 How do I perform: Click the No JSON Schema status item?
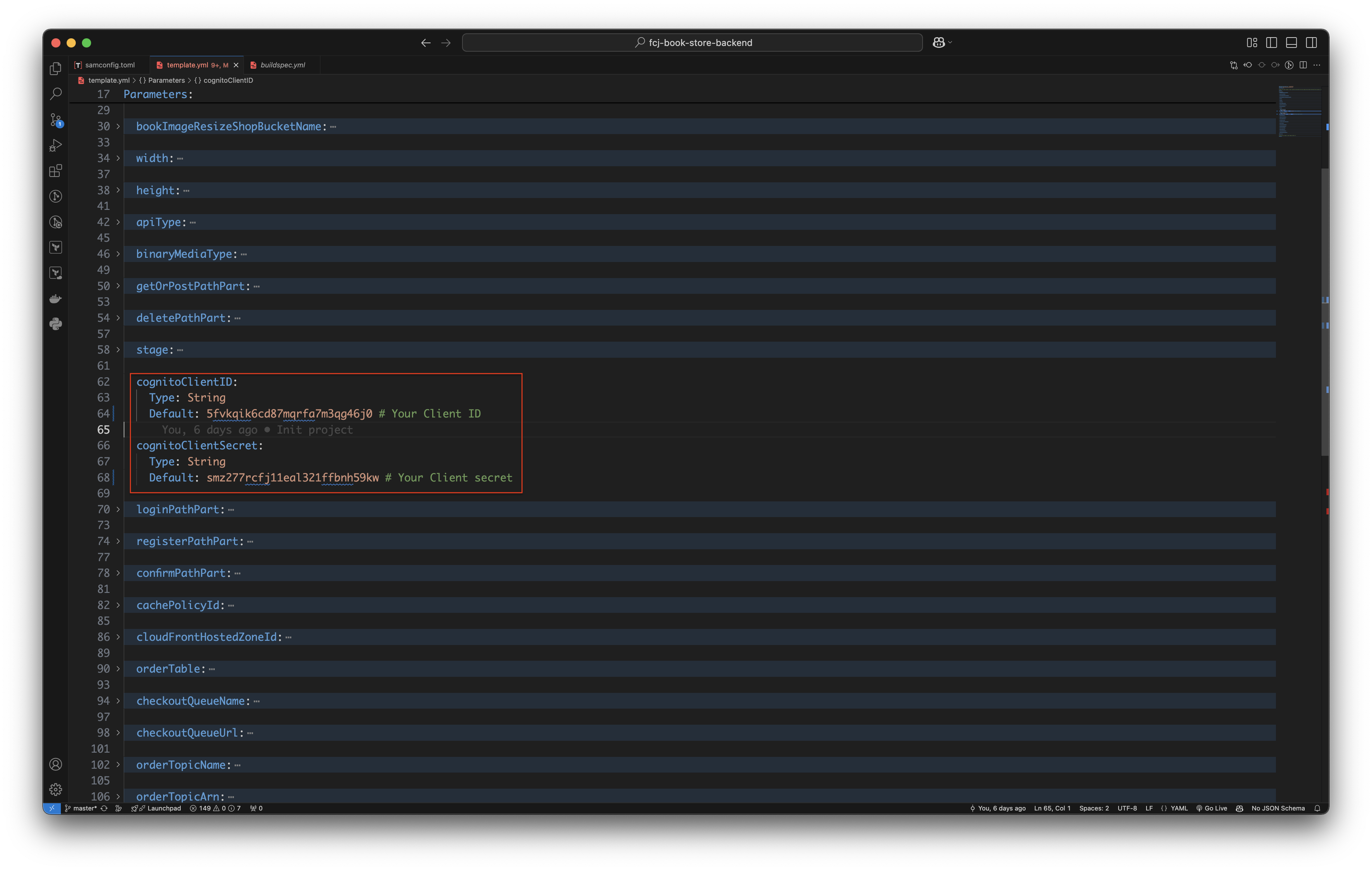click(1278, 808)
